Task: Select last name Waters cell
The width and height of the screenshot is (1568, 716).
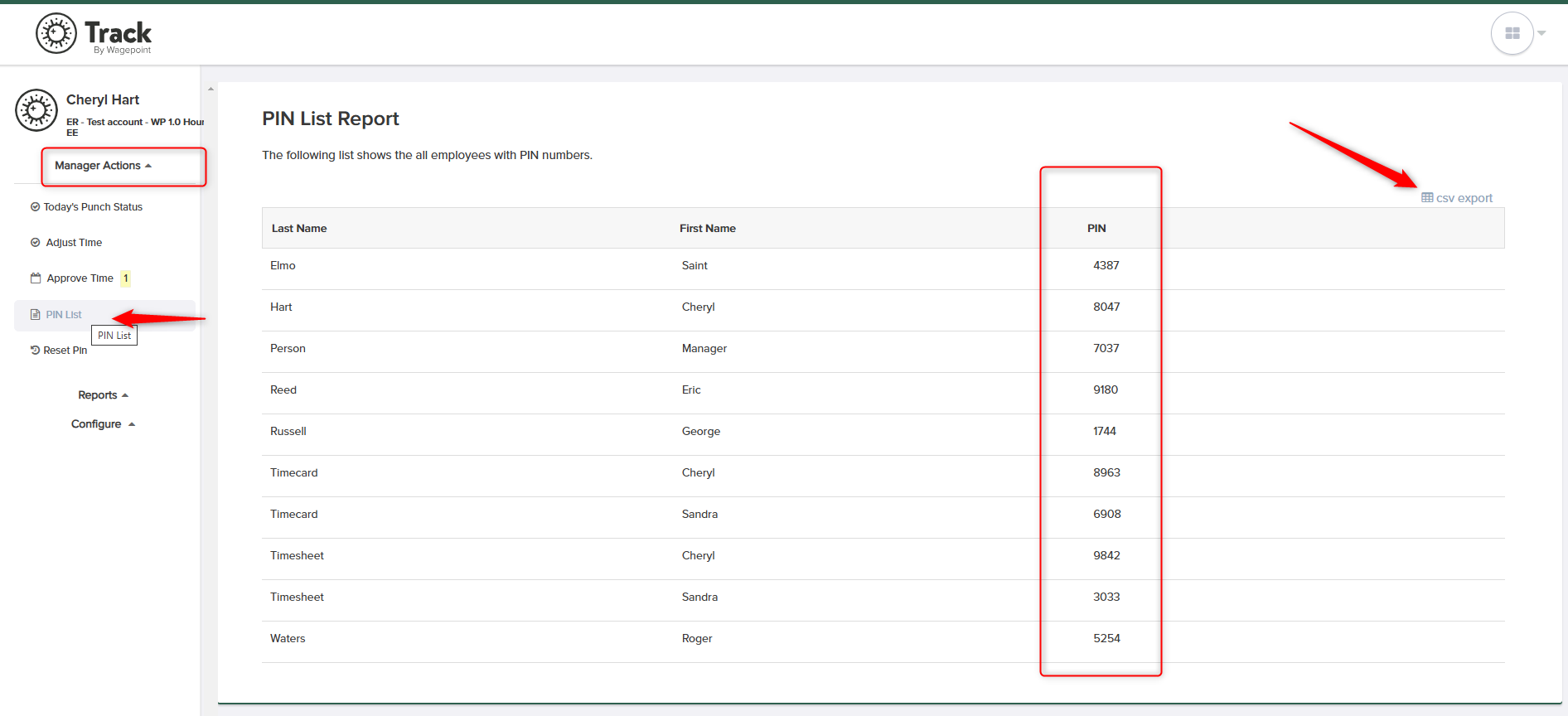Action: click(x=288, y=639)
